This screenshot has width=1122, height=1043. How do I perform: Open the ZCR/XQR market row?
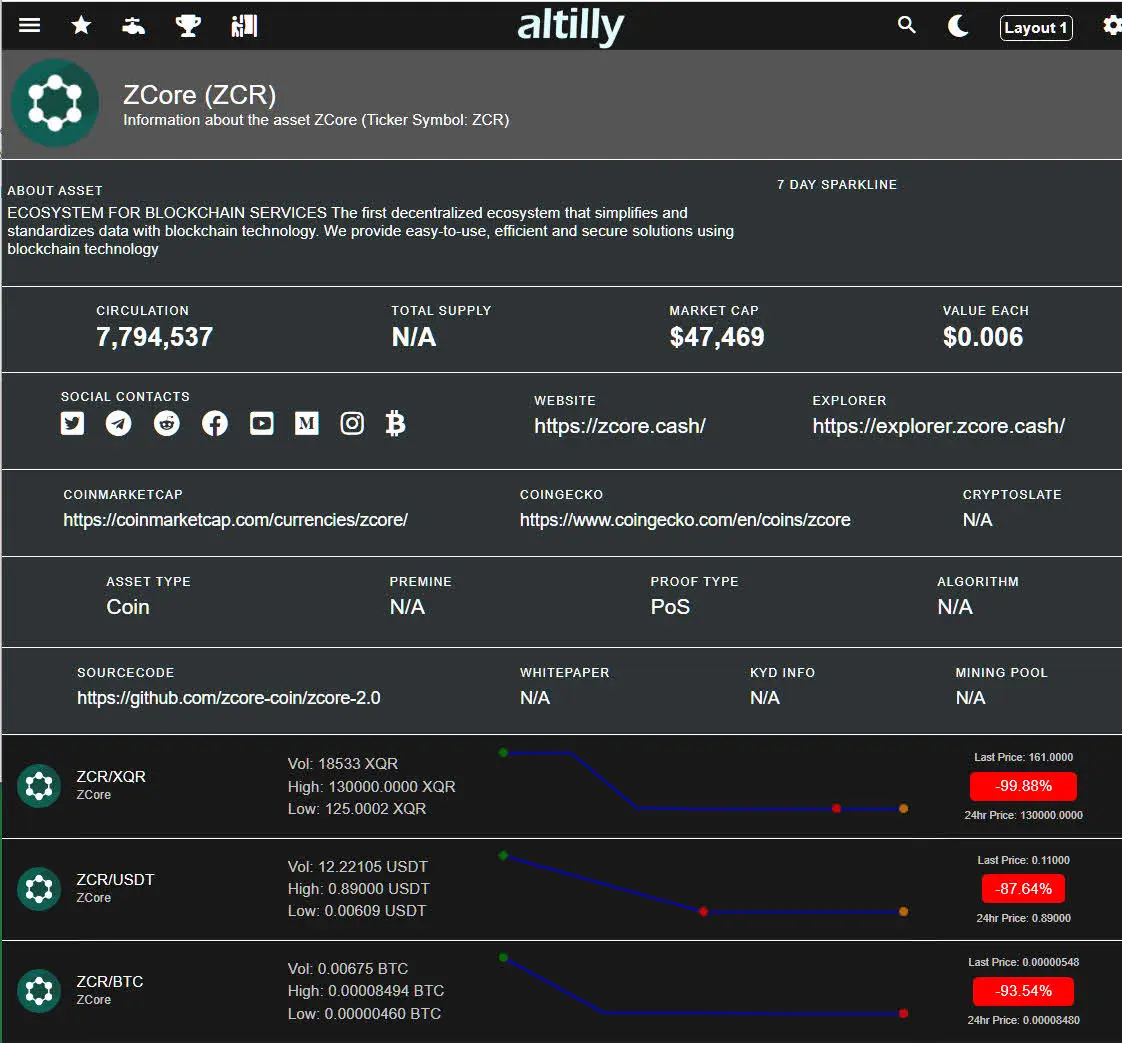tap(561, 785)
